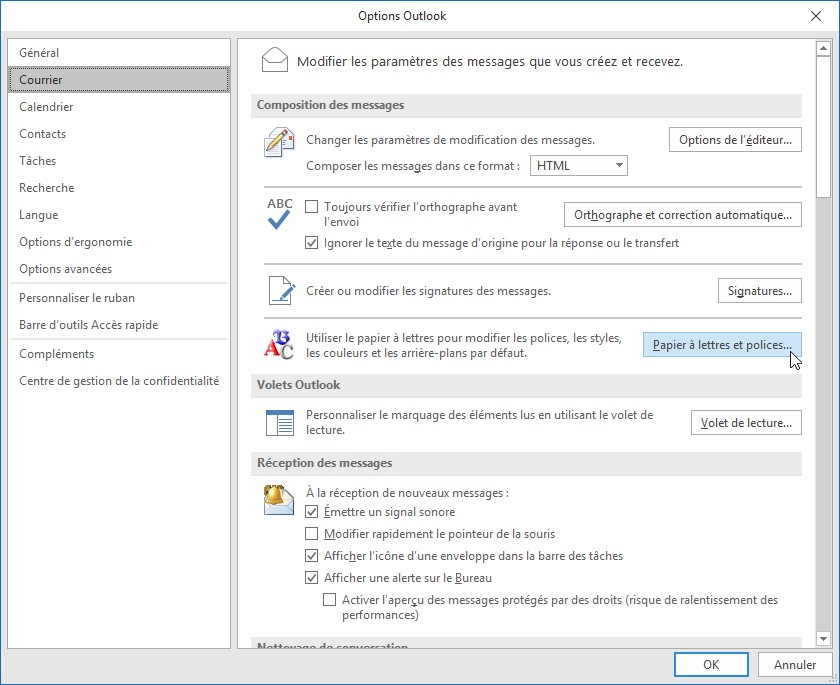Open Options avancées category

point(119,269)
